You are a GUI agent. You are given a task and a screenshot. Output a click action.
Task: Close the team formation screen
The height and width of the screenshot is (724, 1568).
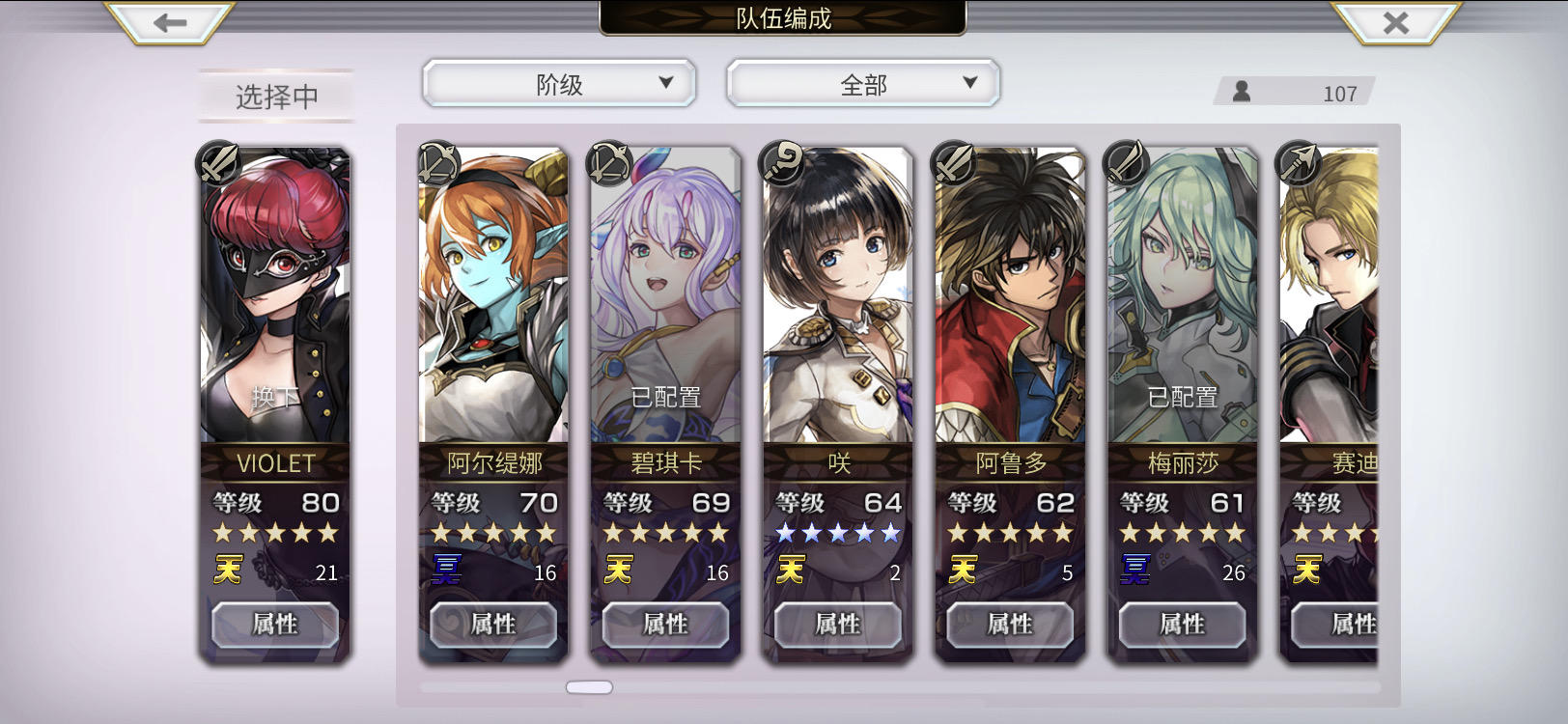coord(1395,22)
